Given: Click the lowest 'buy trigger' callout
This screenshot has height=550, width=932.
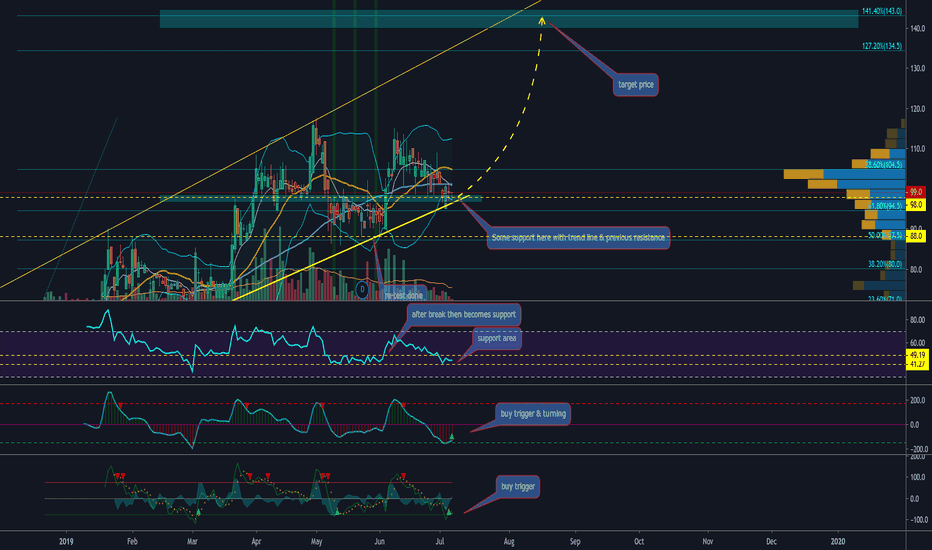Looking at the screenshot, I should [x=518, y=486].
